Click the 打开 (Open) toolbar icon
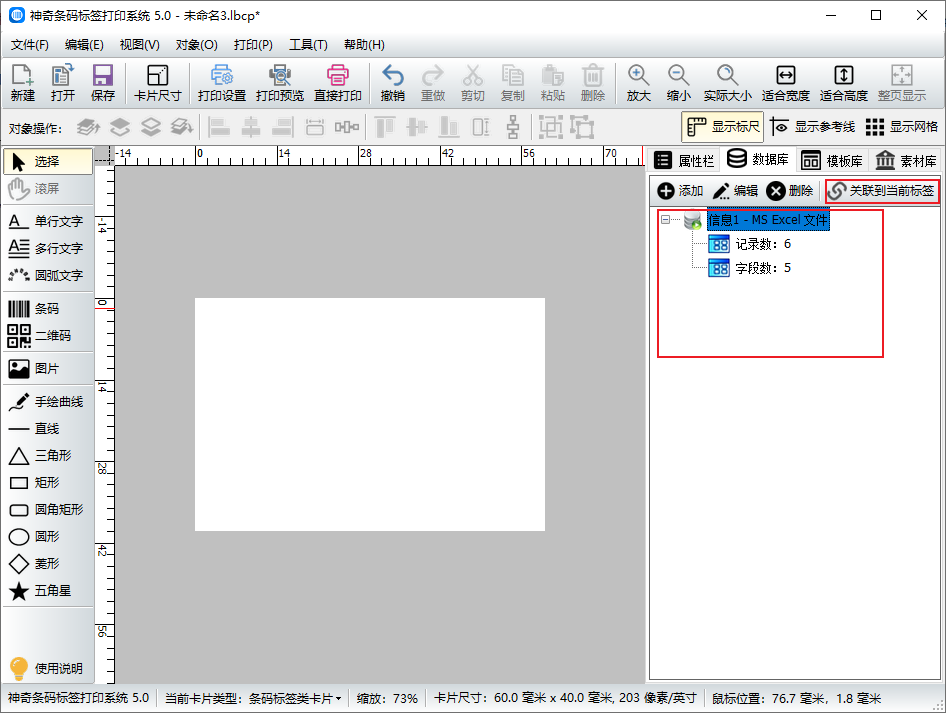 pyautogui.click(x=62, y=83)
